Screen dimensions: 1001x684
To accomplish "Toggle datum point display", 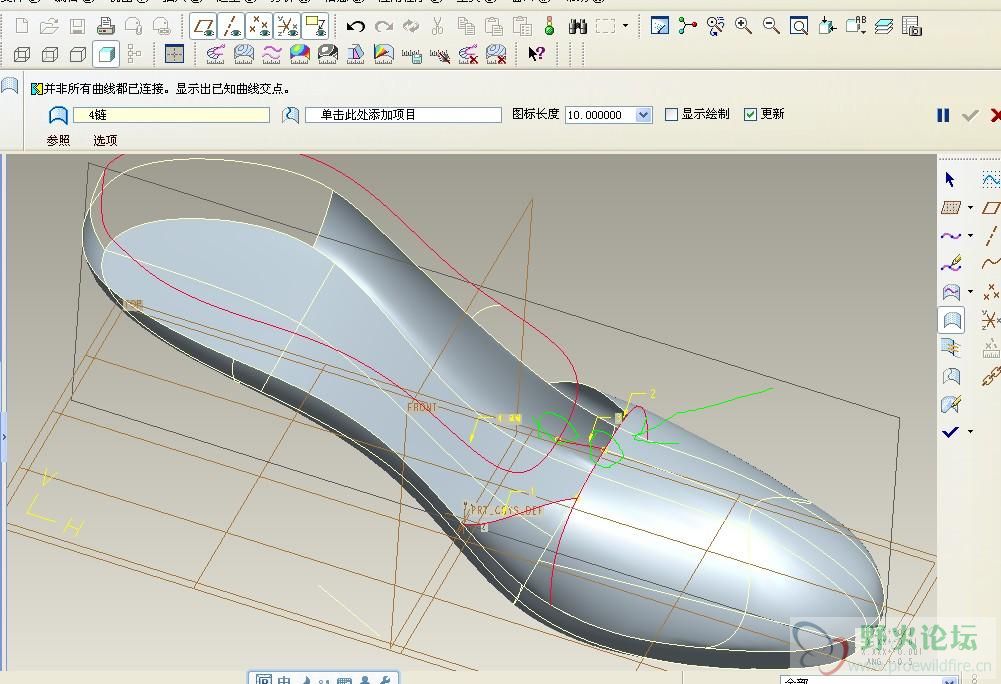I will pos(259,26).
